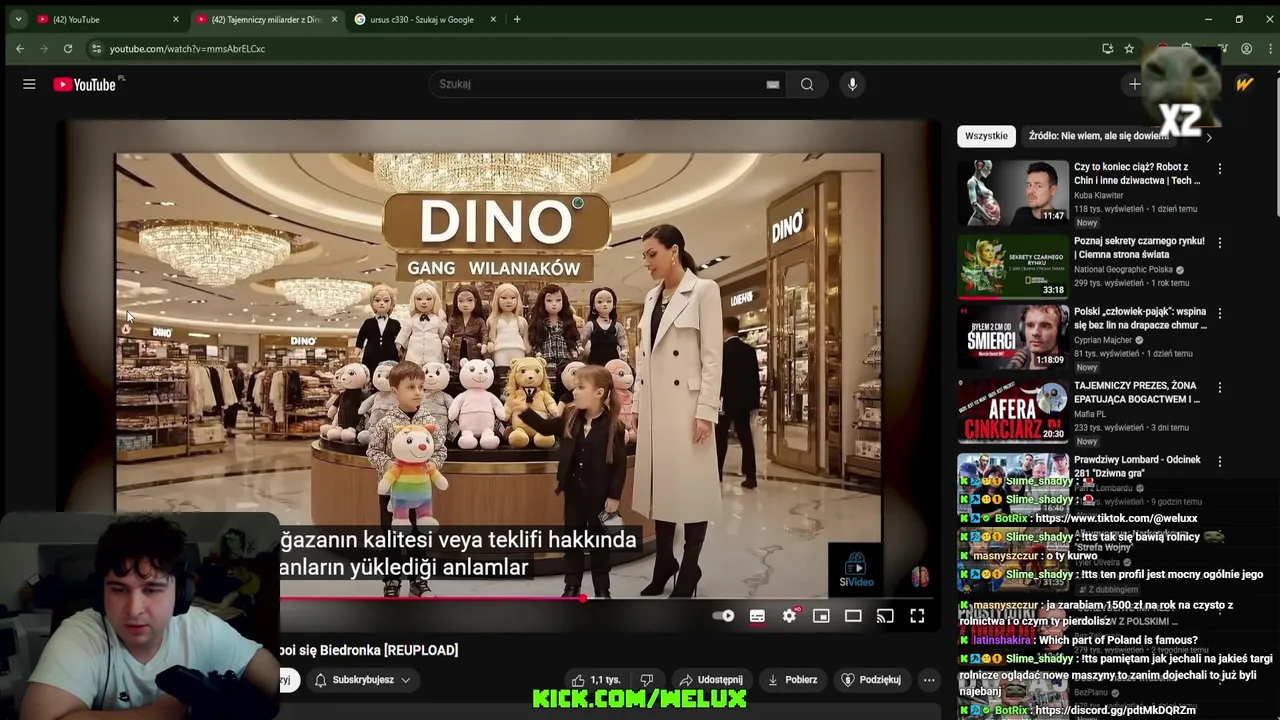Open Czy to koniec ciąż video thumbnail
The image size is (1280, 720).
tap(1013, 192)
